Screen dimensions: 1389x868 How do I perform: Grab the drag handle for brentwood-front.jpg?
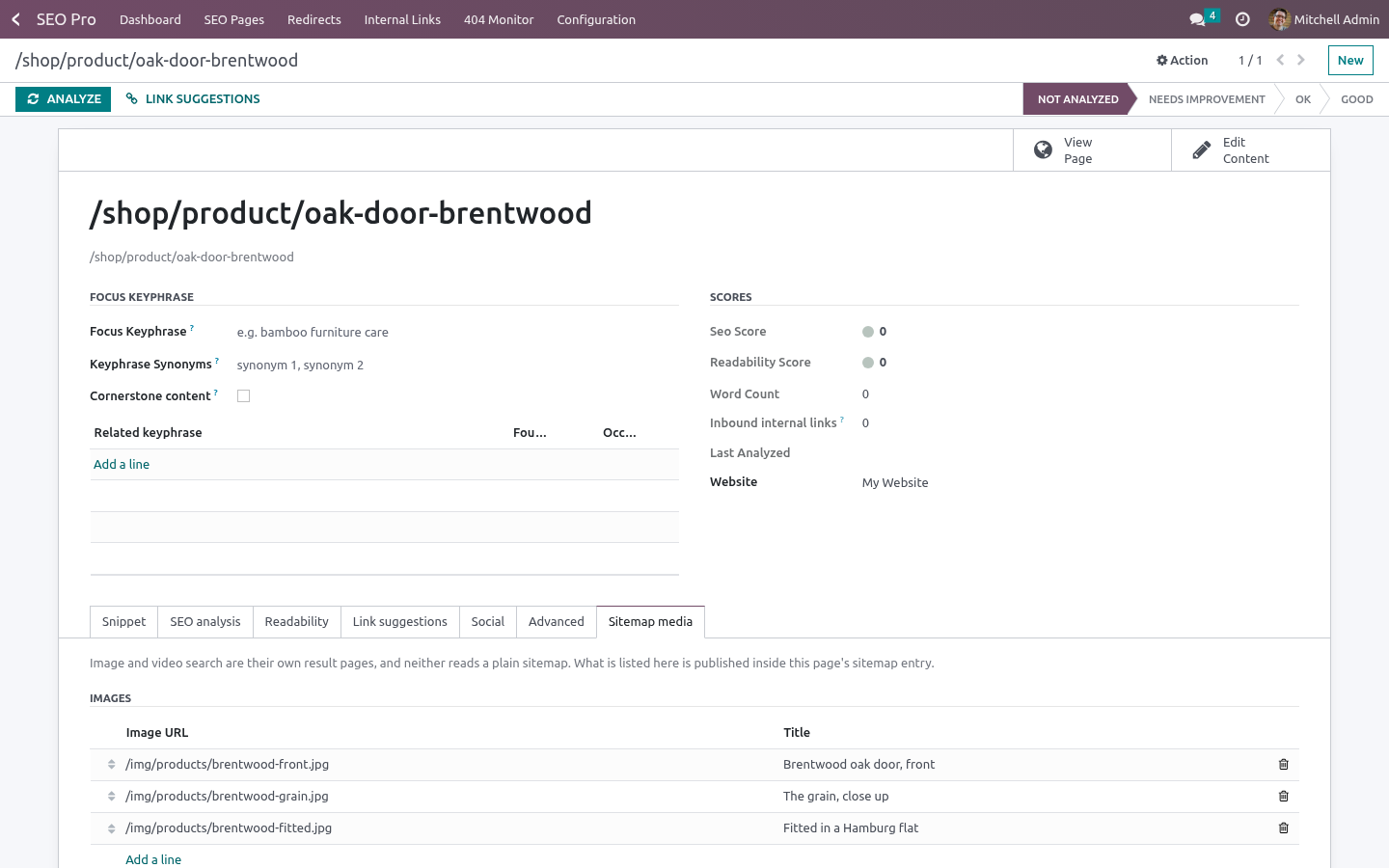point(112,765)
